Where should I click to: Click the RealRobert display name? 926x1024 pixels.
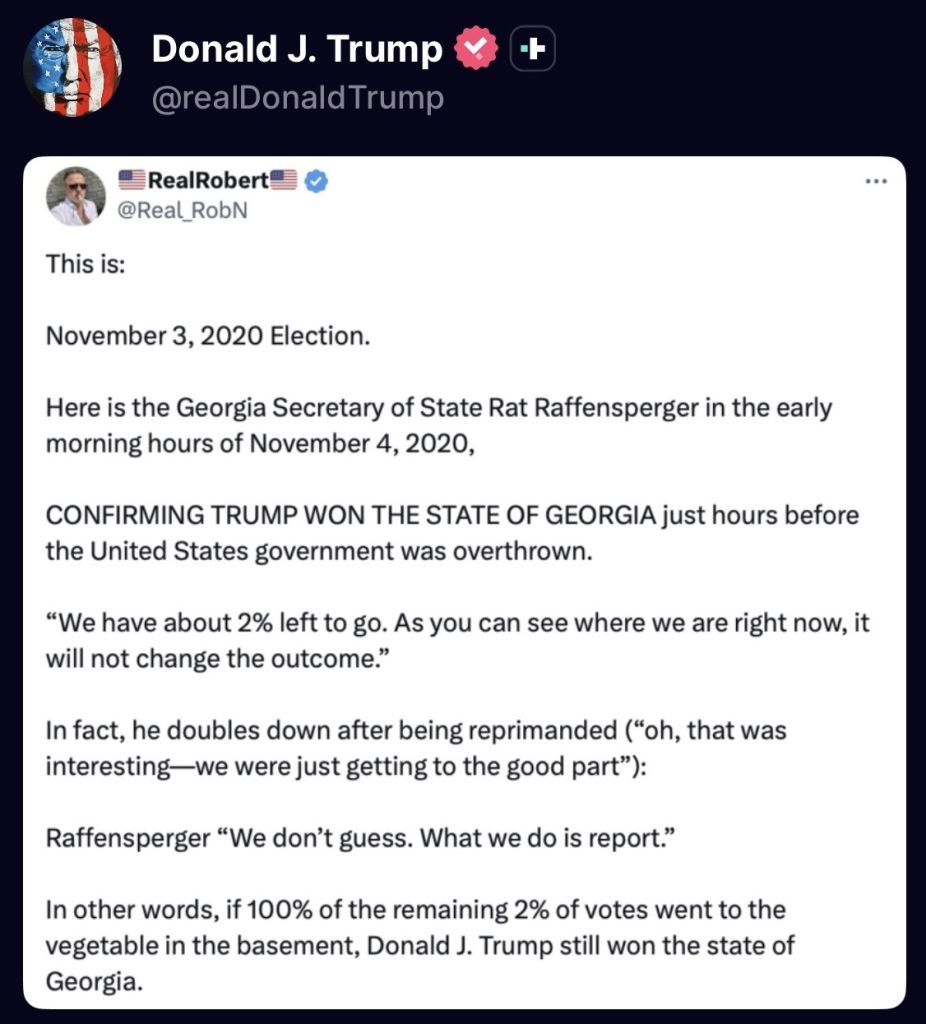(x=208, y=180)
